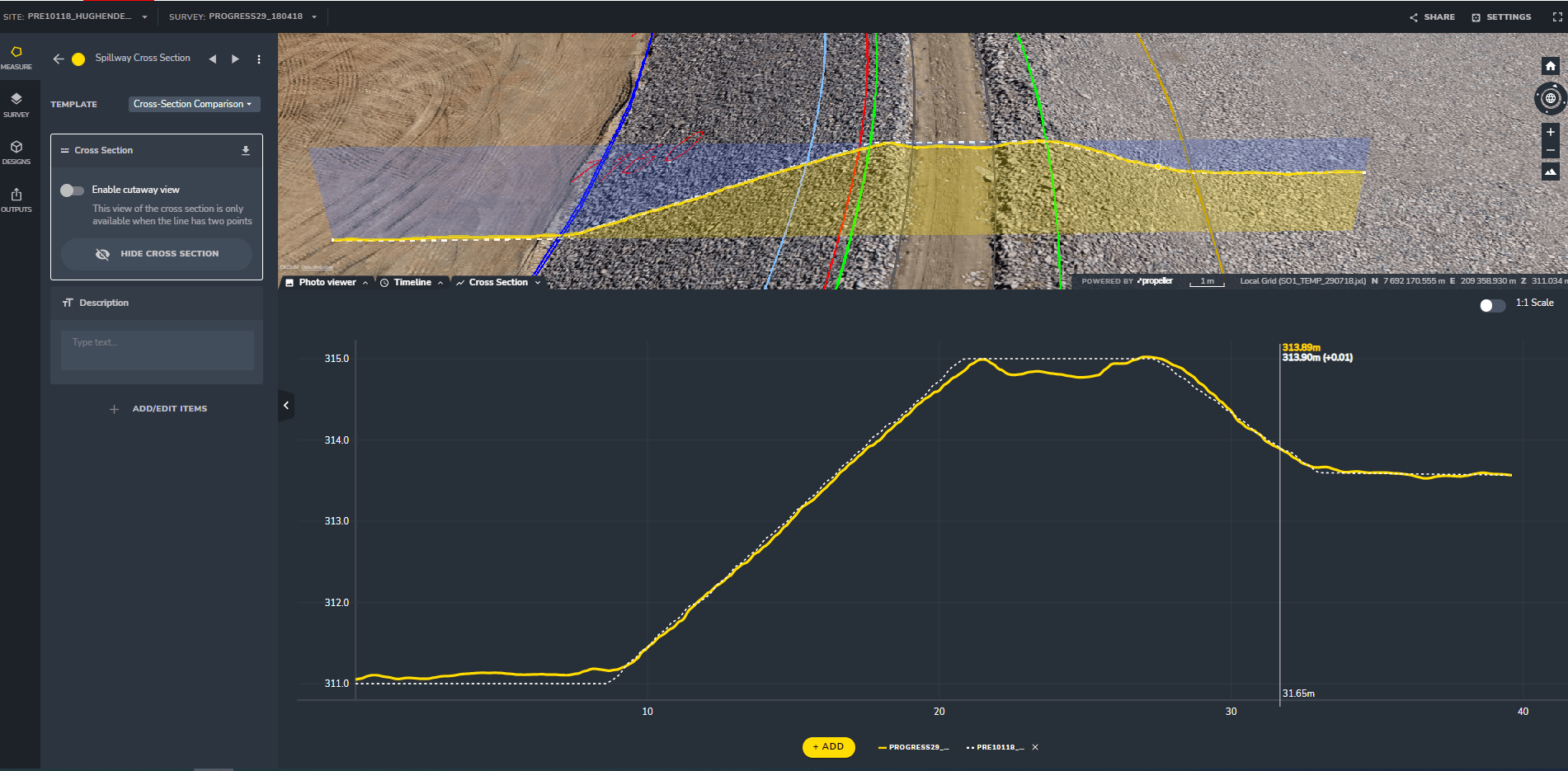The width and height of the screenshot is (1568, 771).
Task: Switch to the Photo viewer tab
Action: 327,282
